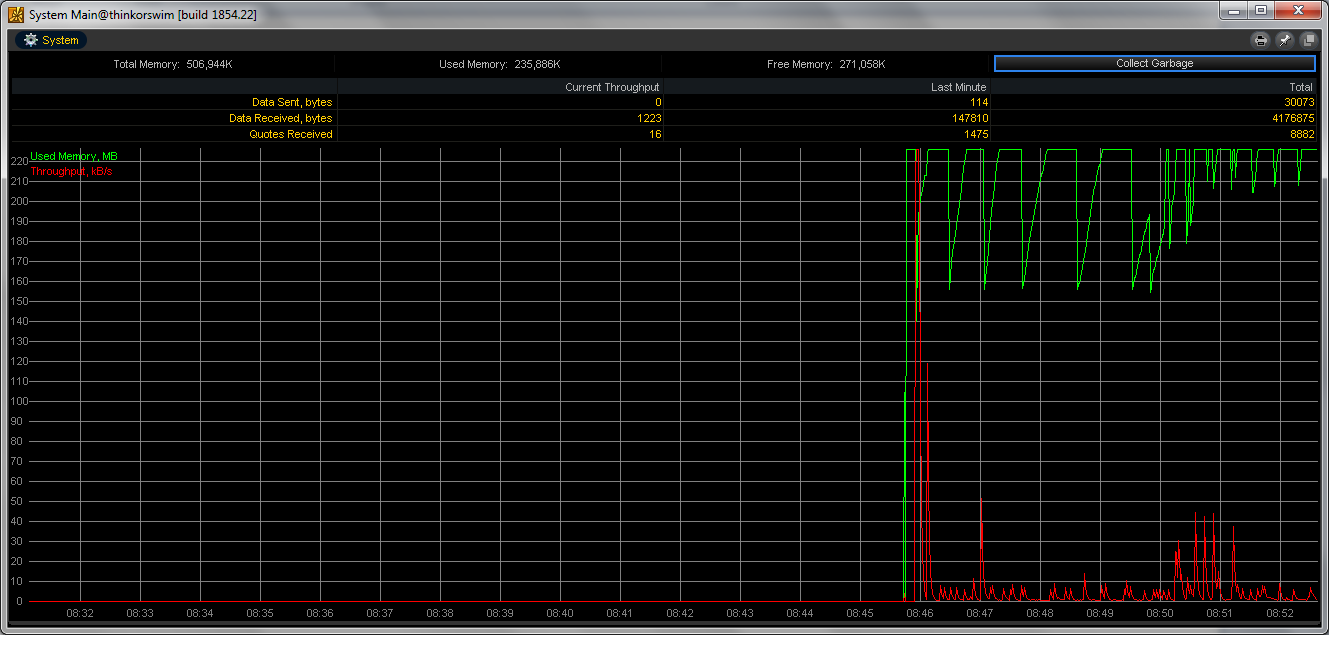Click the 08:46 time axis label
Screen dimensions: 1334x670
[x=920, y=612]
